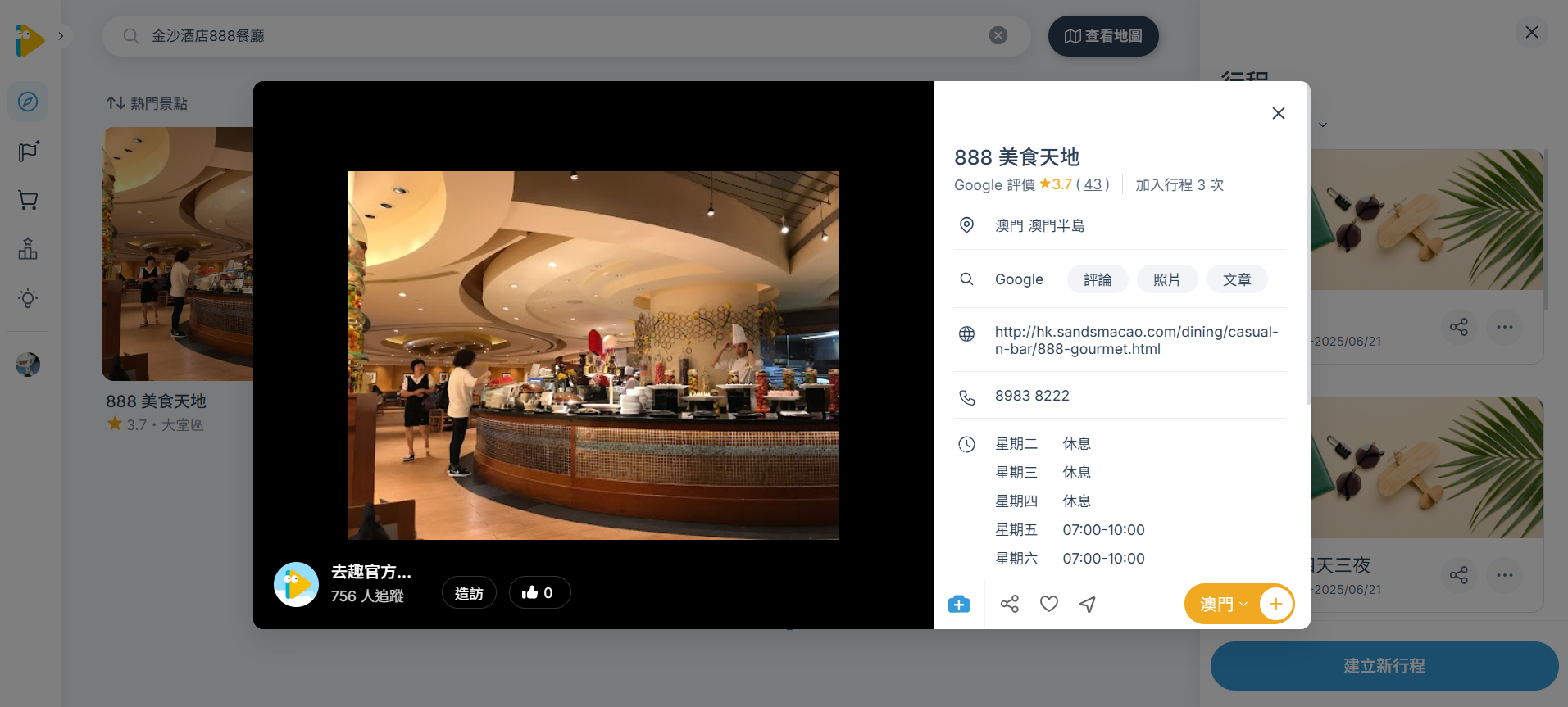Screen dimensions: 1568x707
Task: Click the blue add-photo camera icon
Action: click(959, 604)
